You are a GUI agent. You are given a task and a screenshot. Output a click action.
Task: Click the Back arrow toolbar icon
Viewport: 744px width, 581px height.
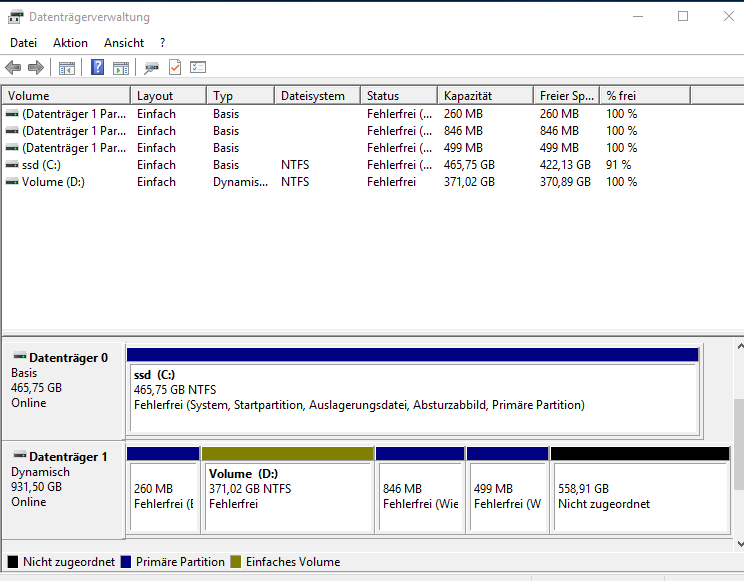[13, 67]
